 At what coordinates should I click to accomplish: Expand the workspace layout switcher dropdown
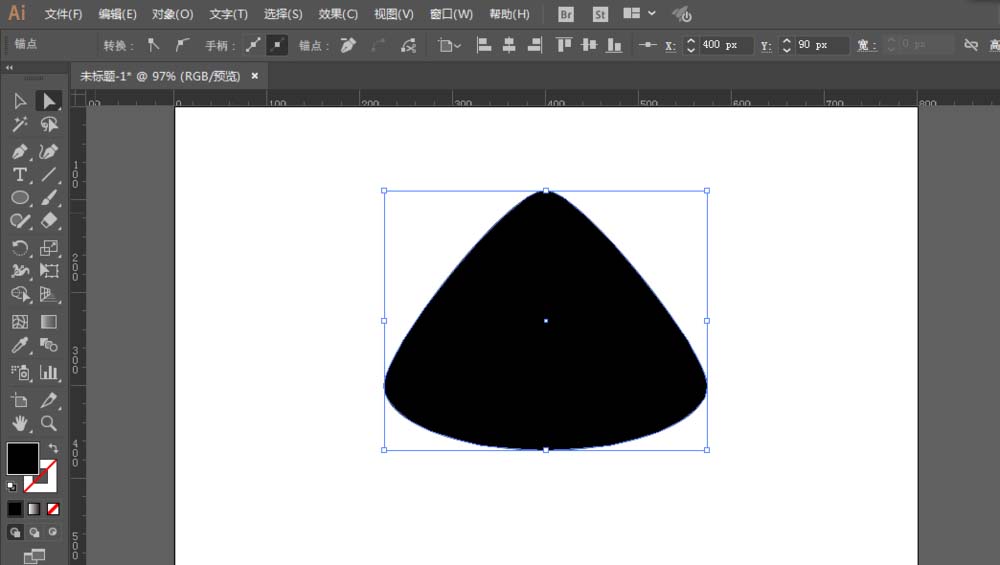652,14
